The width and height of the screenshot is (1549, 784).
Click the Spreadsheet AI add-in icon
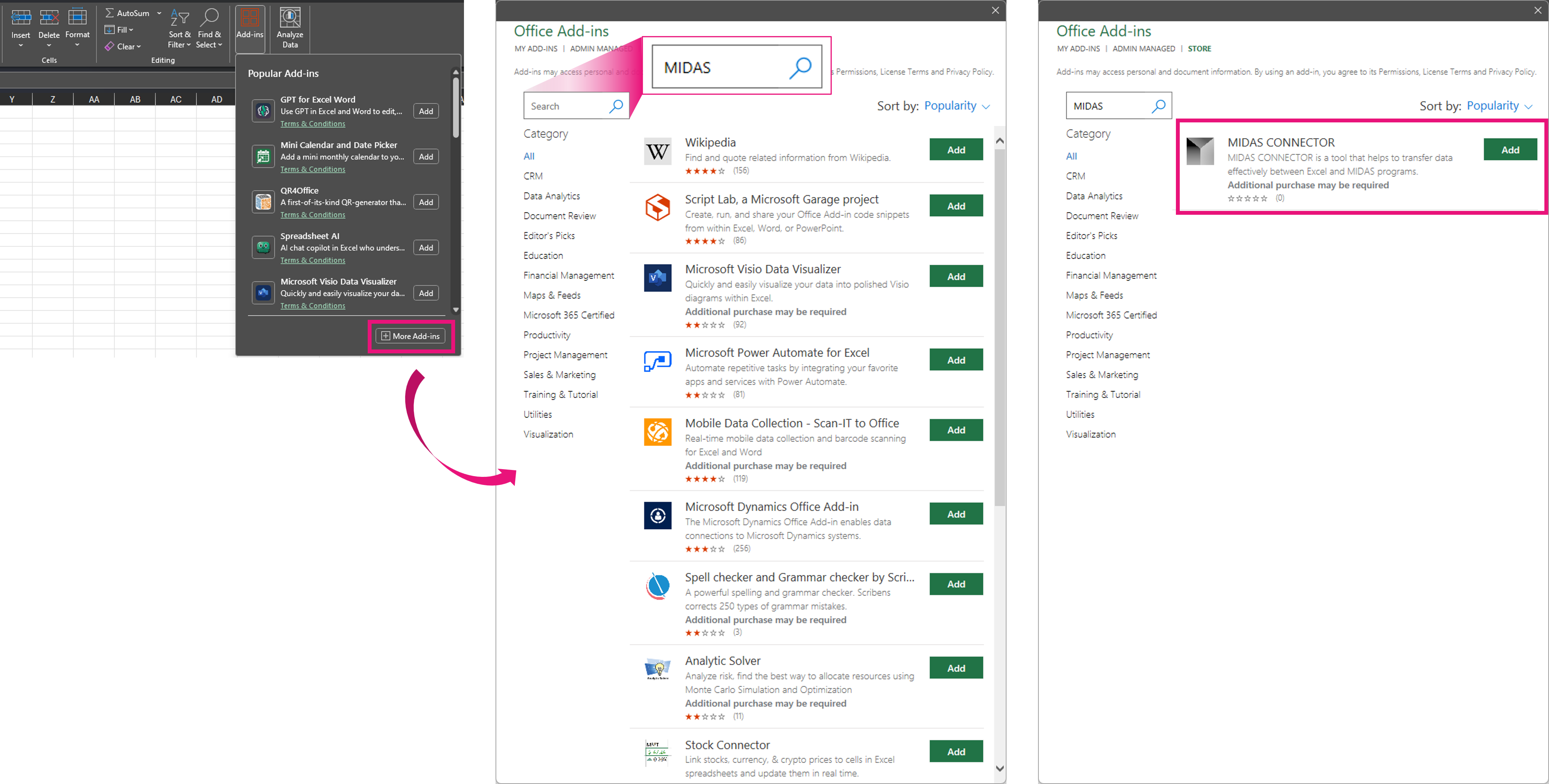[x=263, y=247]
